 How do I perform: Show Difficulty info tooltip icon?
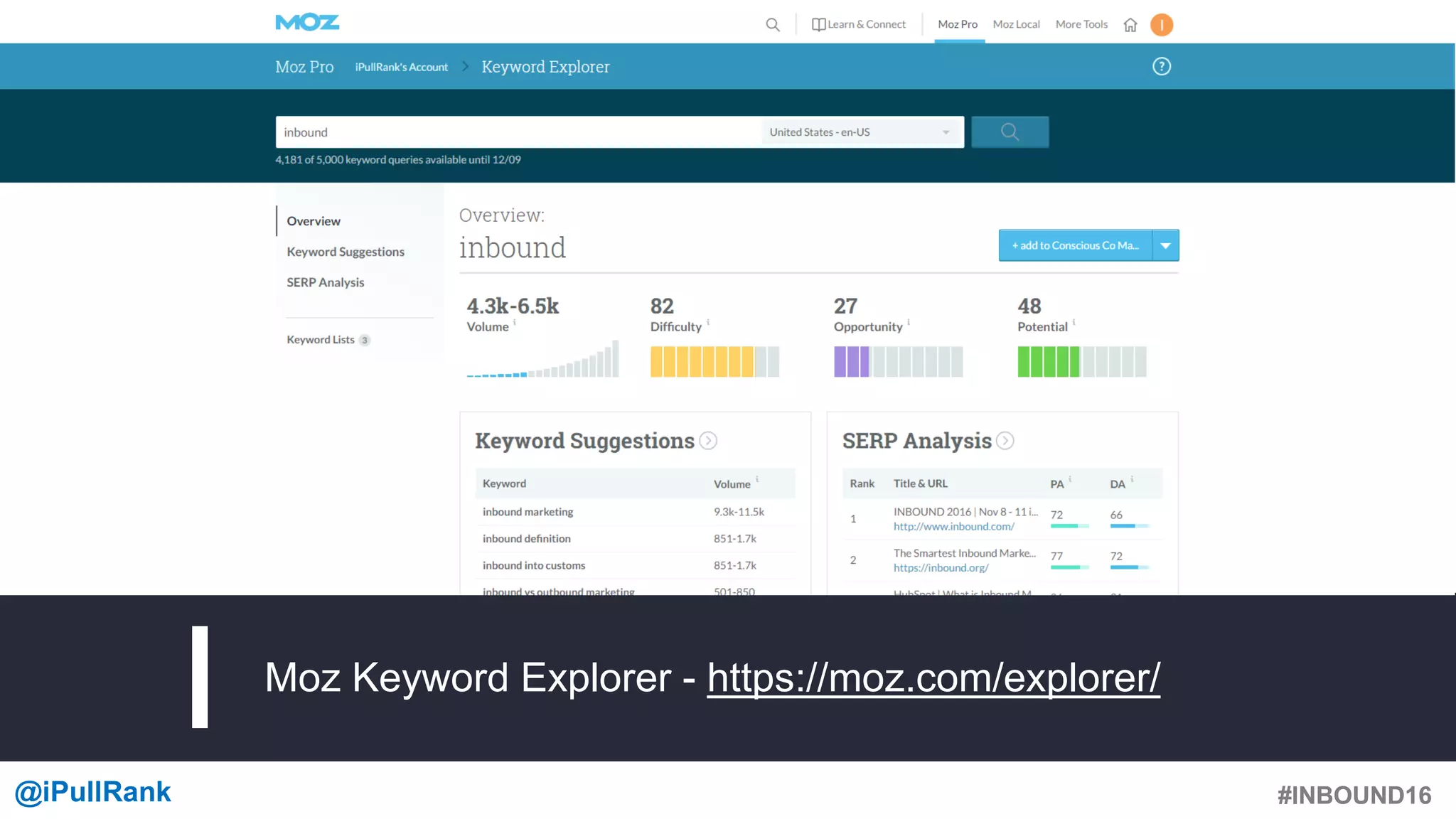coord(708,322)
